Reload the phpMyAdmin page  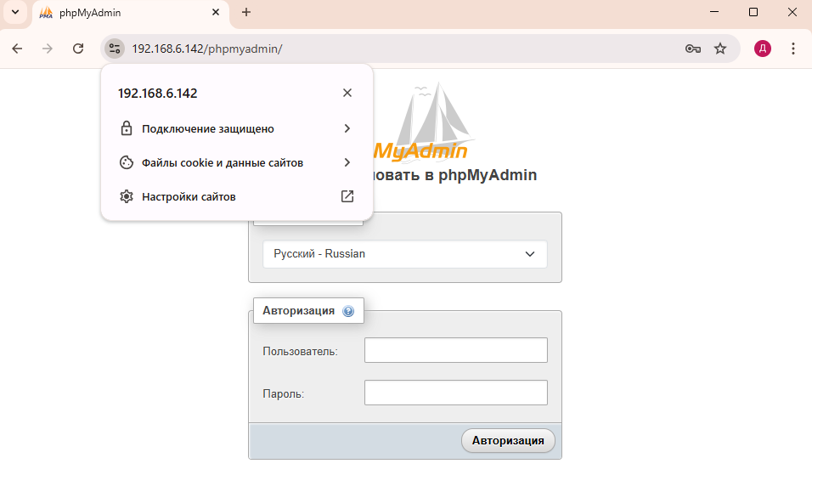(x=78, y=49)
